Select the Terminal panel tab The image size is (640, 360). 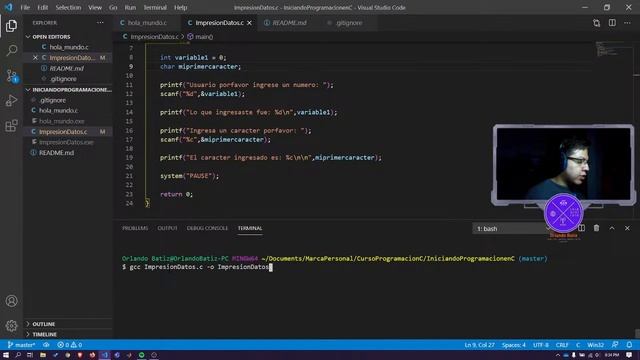tap(250, 228)
